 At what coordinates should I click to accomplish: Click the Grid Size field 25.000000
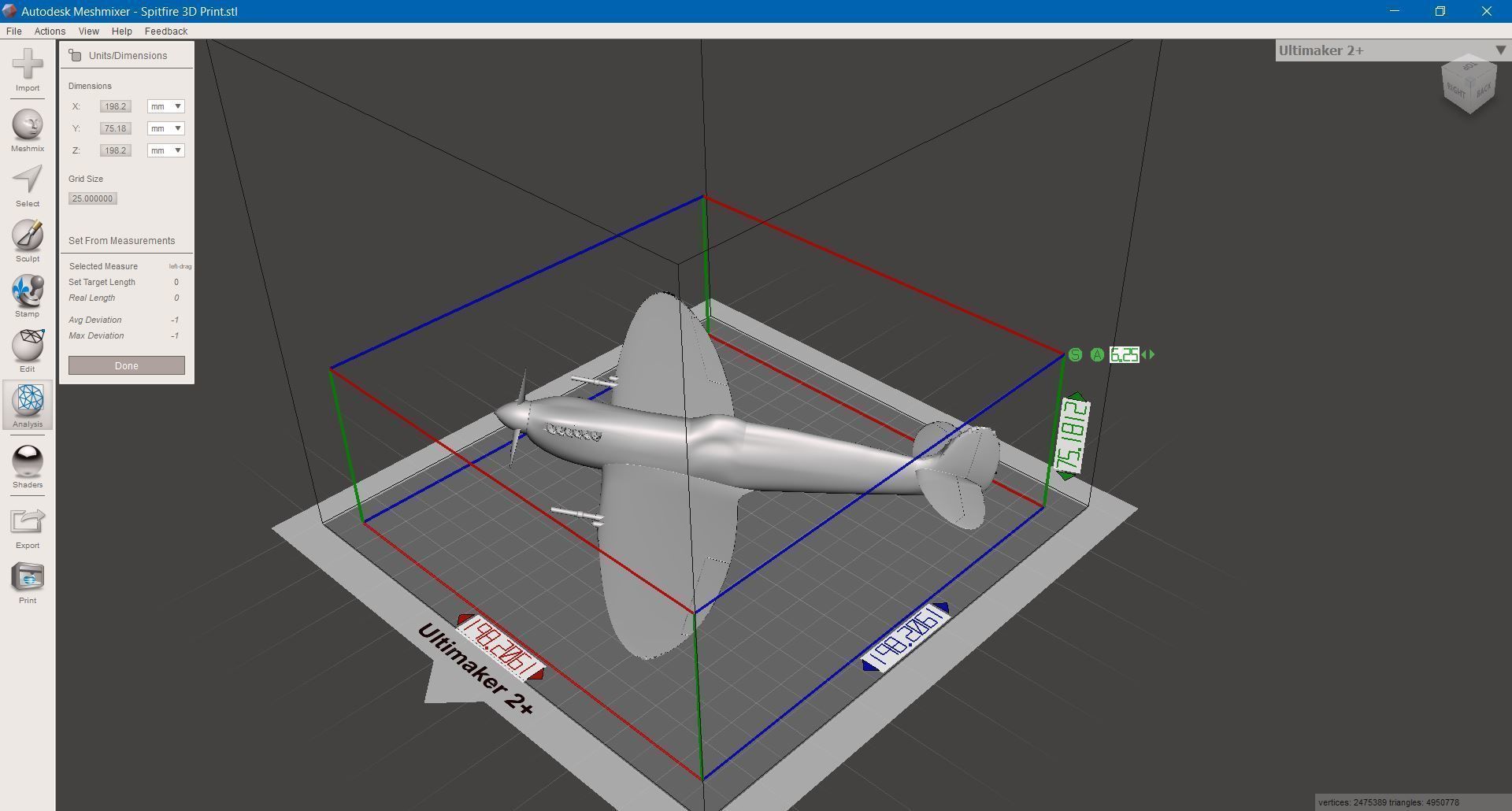coord(93,198)
